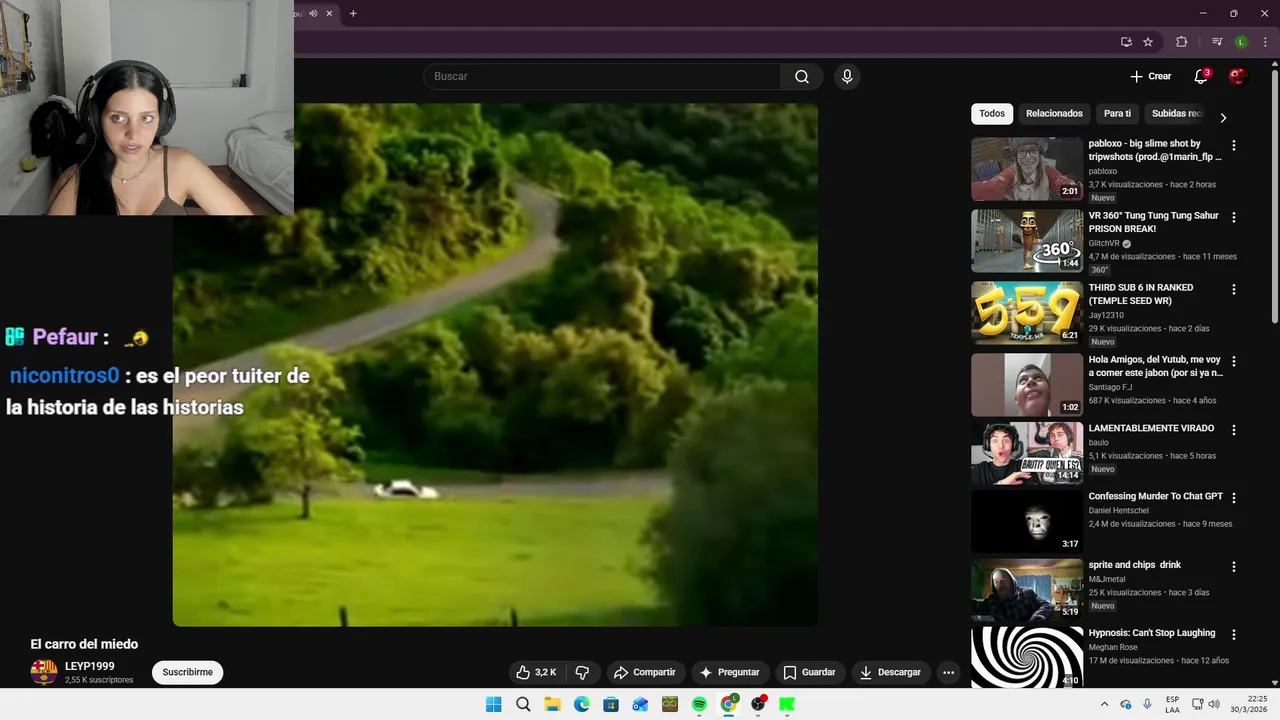Bookmark this page with the star icon
This screenshot has width=1280, height=720.
coord(1148,42)
